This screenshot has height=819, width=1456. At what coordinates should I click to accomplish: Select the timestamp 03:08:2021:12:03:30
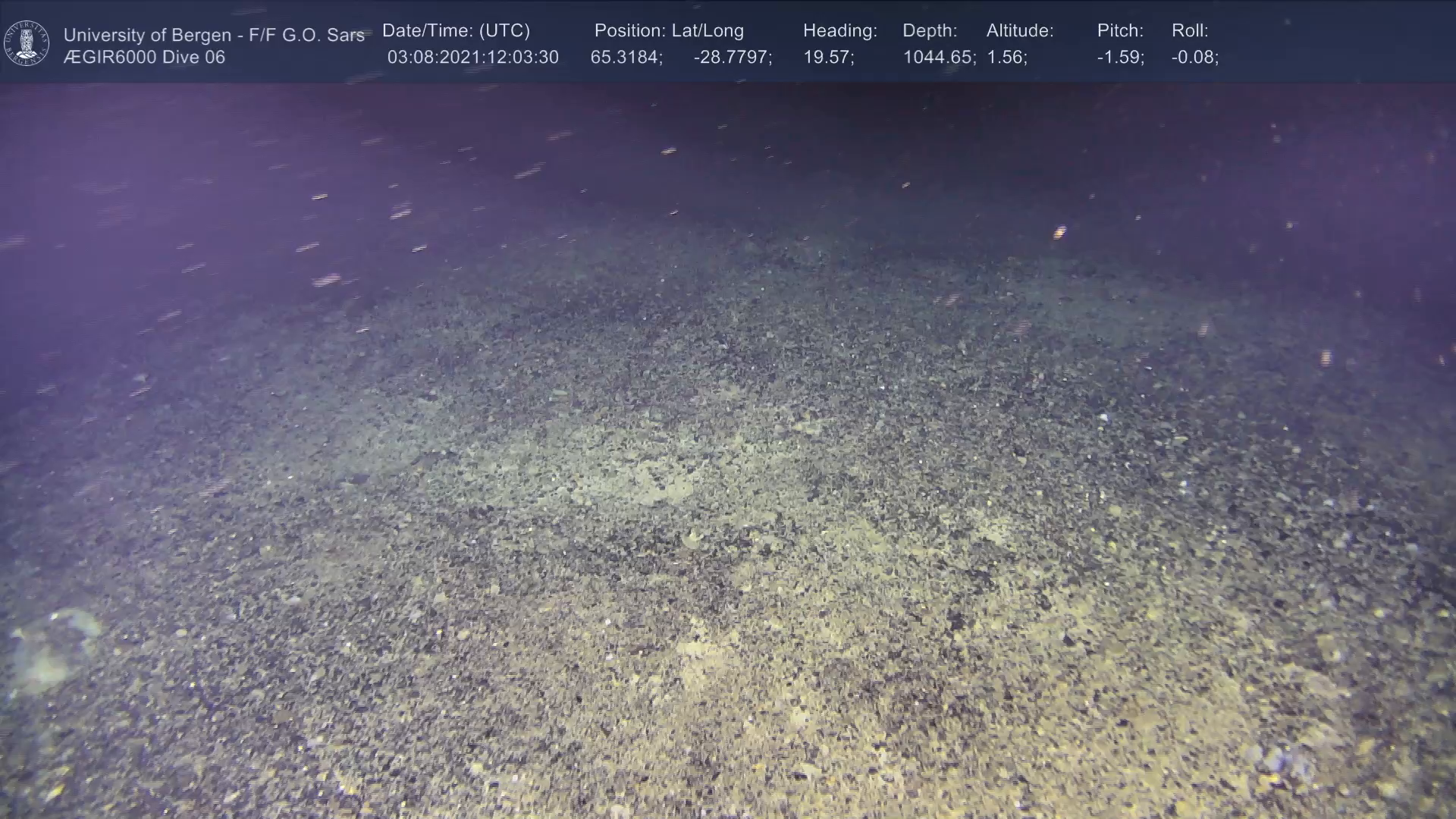pyautogui.click(x=472, y=58)
